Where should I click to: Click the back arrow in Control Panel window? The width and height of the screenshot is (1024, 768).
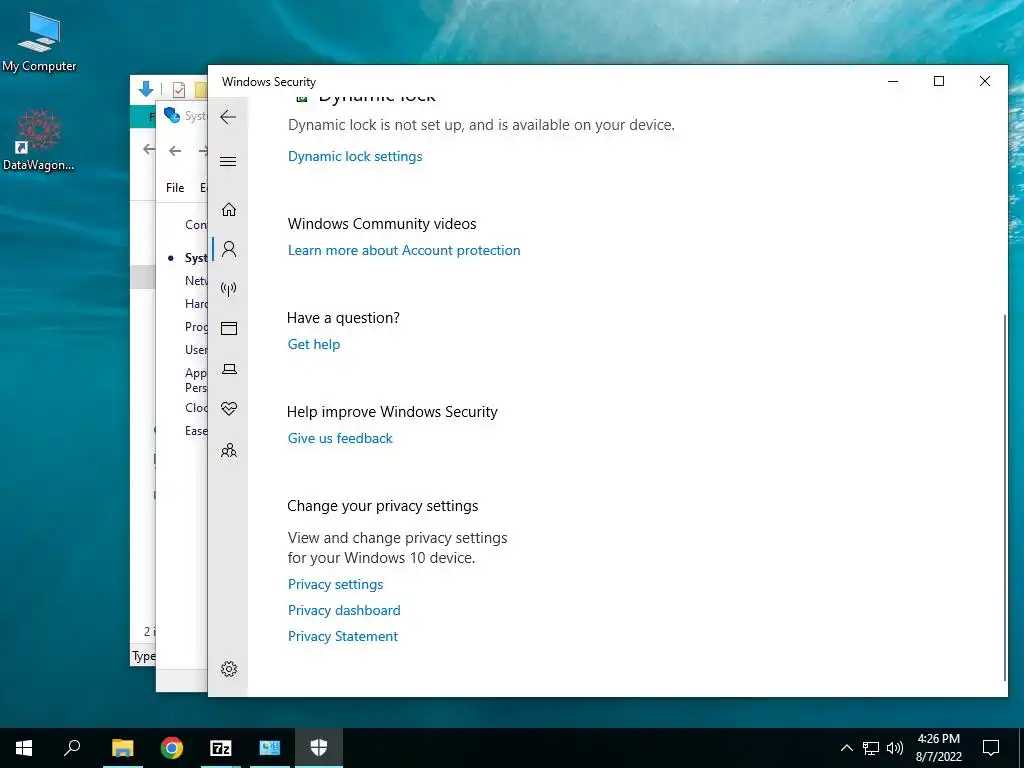(175, 151)
